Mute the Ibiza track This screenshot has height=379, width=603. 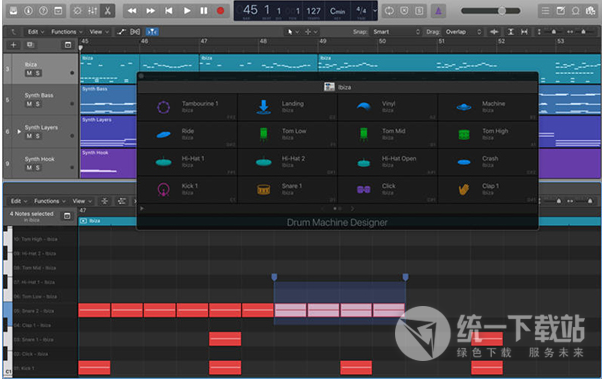tap(29, 73)
